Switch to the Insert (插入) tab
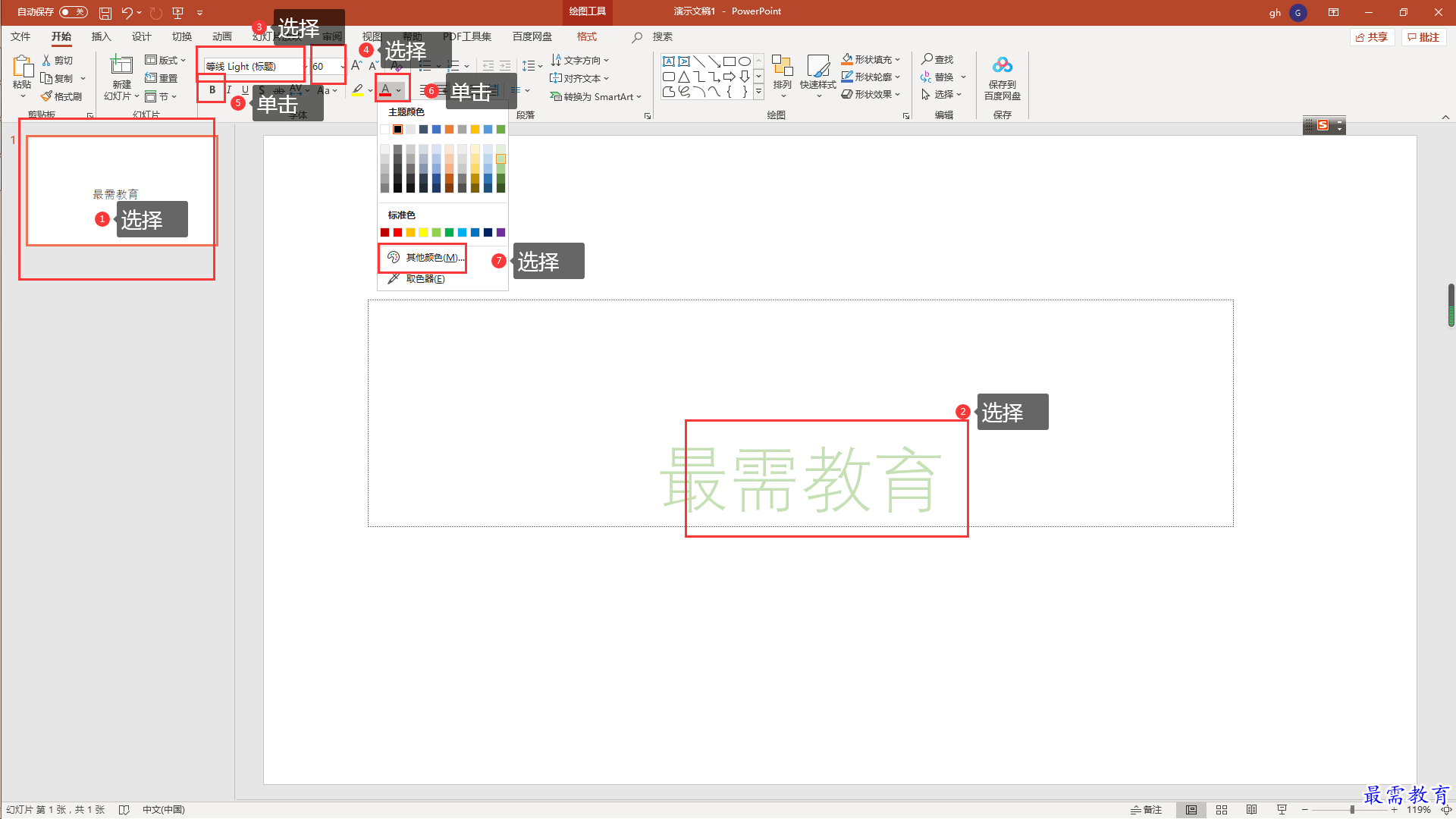This screenshot has height=819, width=1456. (x=101, y=36)
